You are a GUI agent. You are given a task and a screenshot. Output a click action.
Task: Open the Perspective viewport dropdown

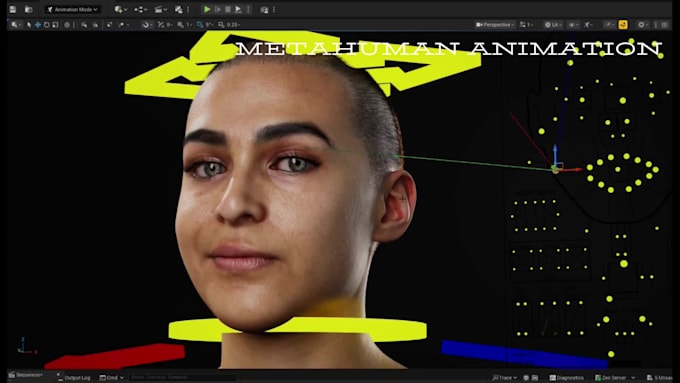pyautogui.click(x=494, y=25)
